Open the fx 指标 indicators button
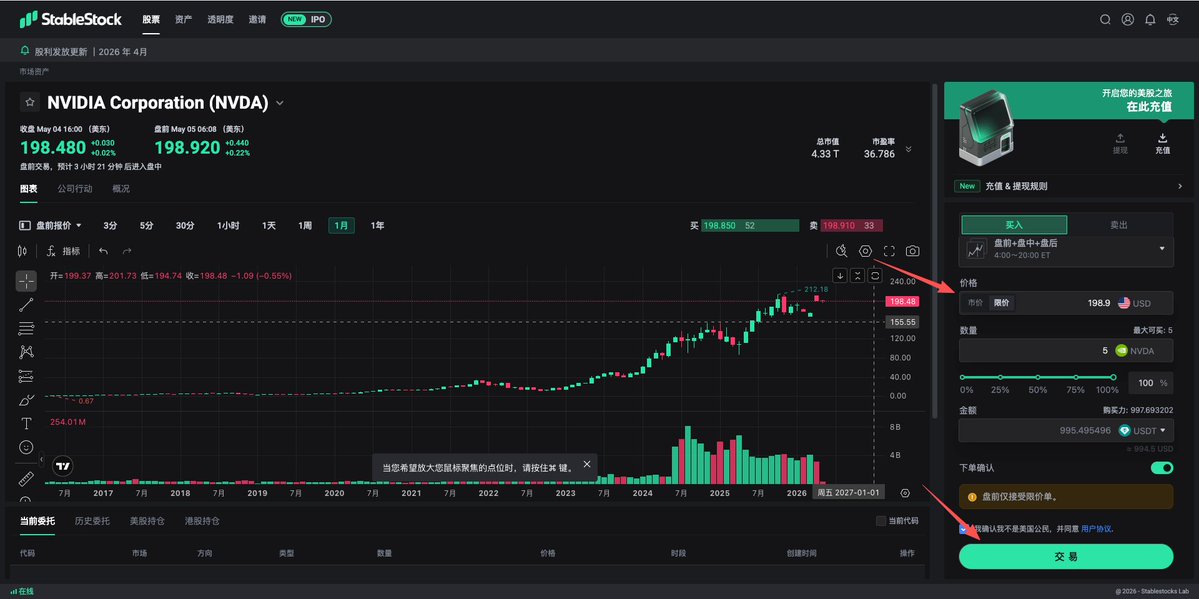The image size is (1199, 599). (63, 251)
